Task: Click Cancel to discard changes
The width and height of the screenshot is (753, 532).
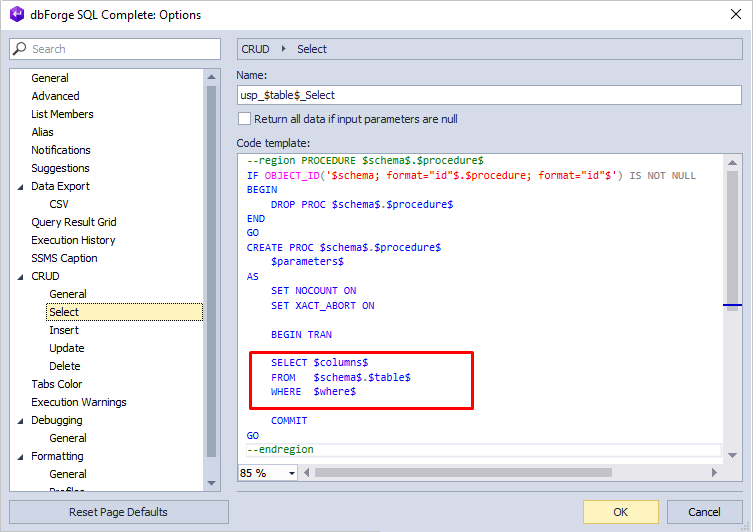Action: coord(704,512)
